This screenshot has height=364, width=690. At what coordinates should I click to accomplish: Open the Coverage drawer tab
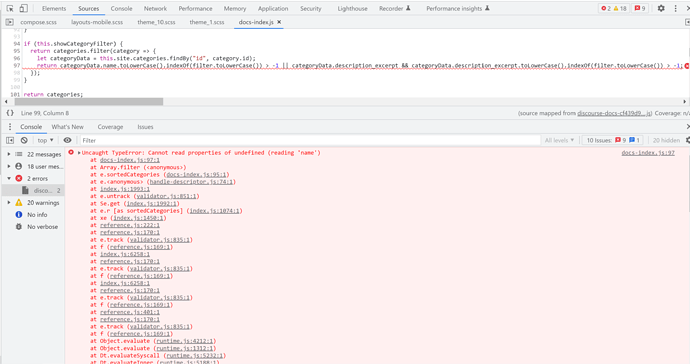110,127
